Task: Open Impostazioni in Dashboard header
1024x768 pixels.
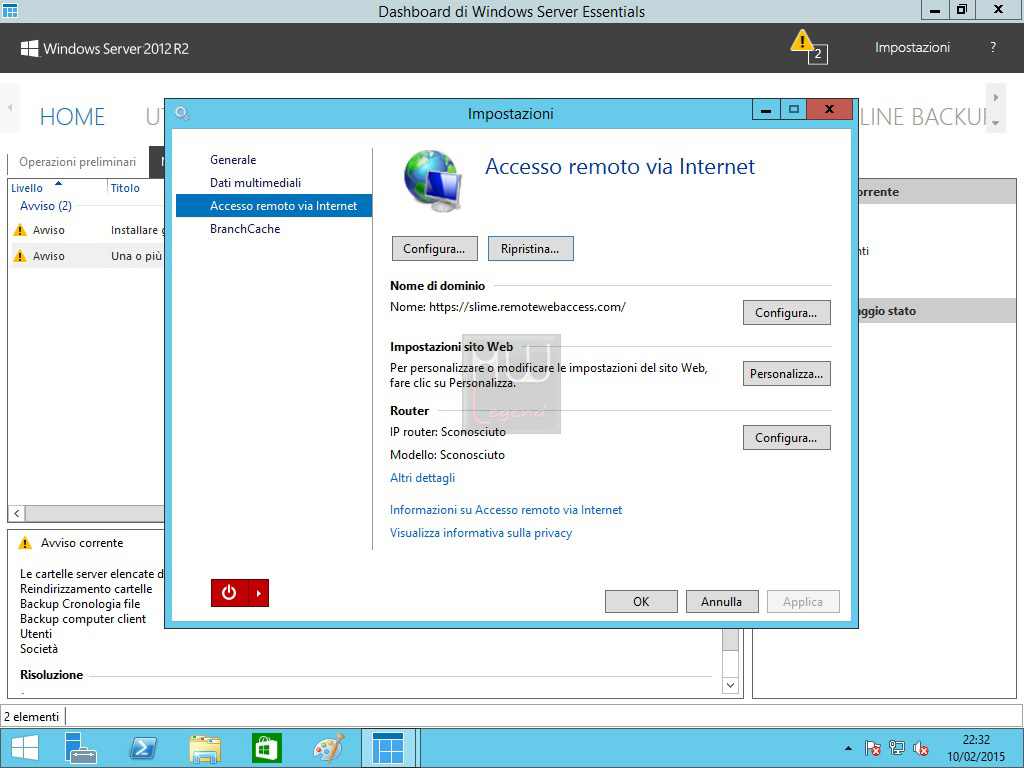Action: [x=912, y=47]
